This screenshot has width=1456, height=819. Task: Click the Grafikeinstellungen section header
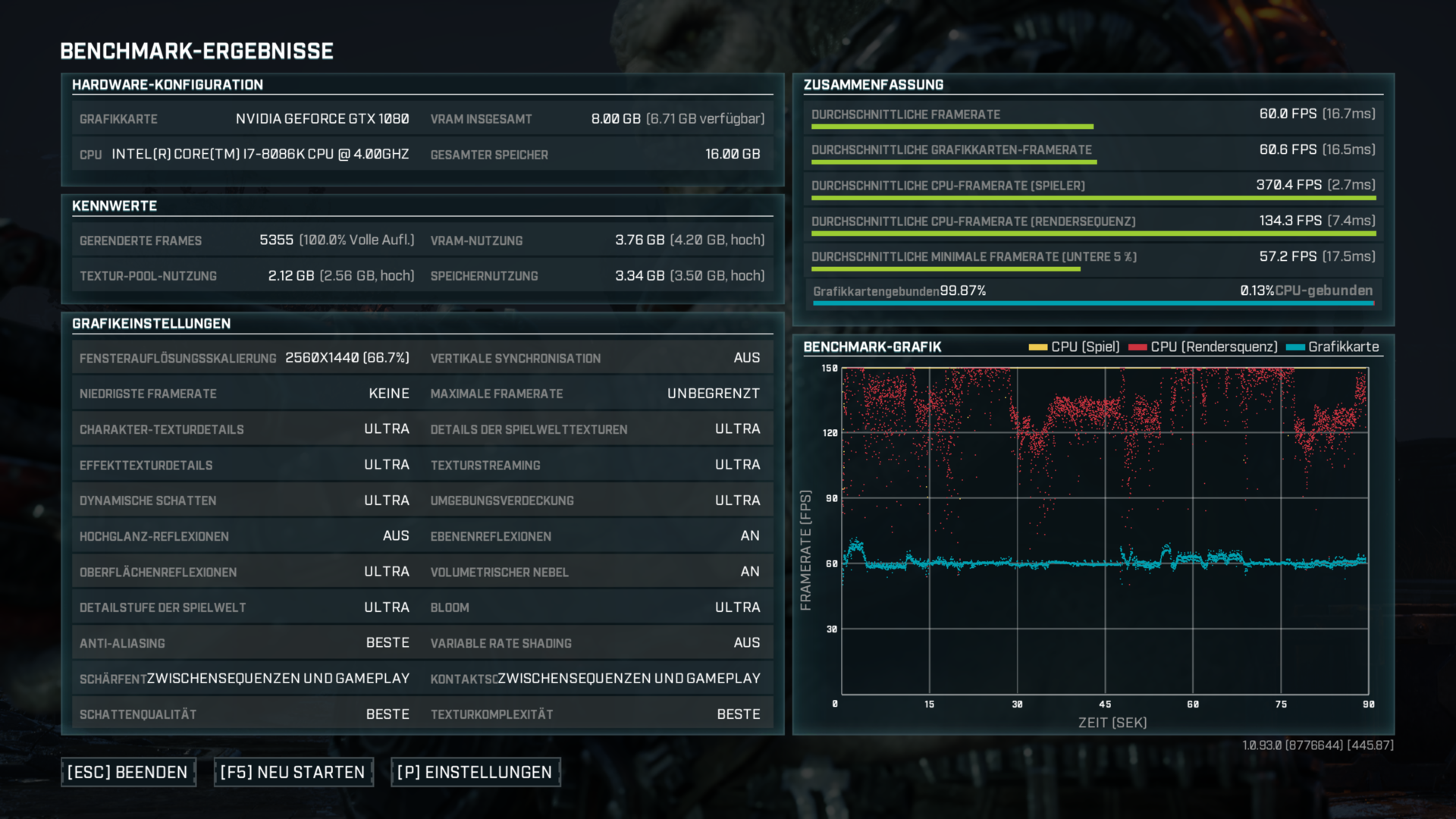tap(151, 324)
